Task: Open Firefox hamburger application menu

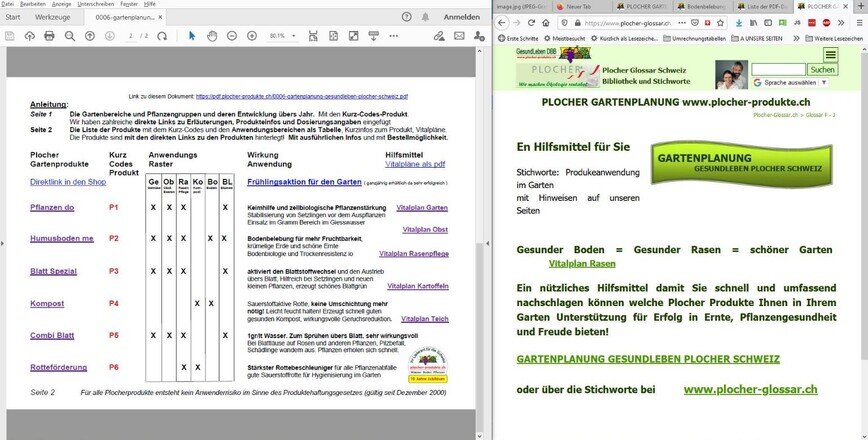Action: coord(859,23)
